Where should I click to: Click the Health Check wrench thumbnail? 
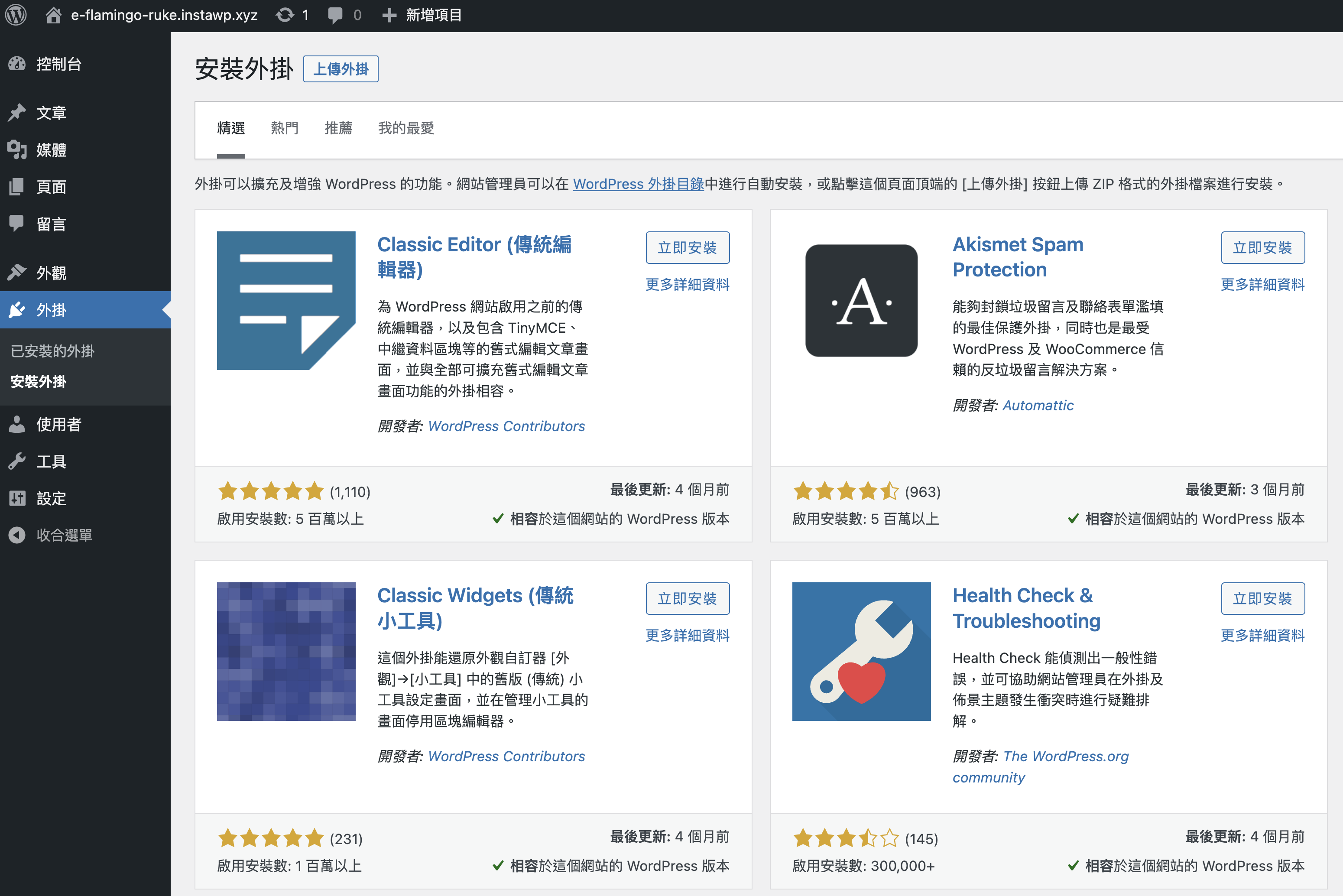[x=861, y=651]
